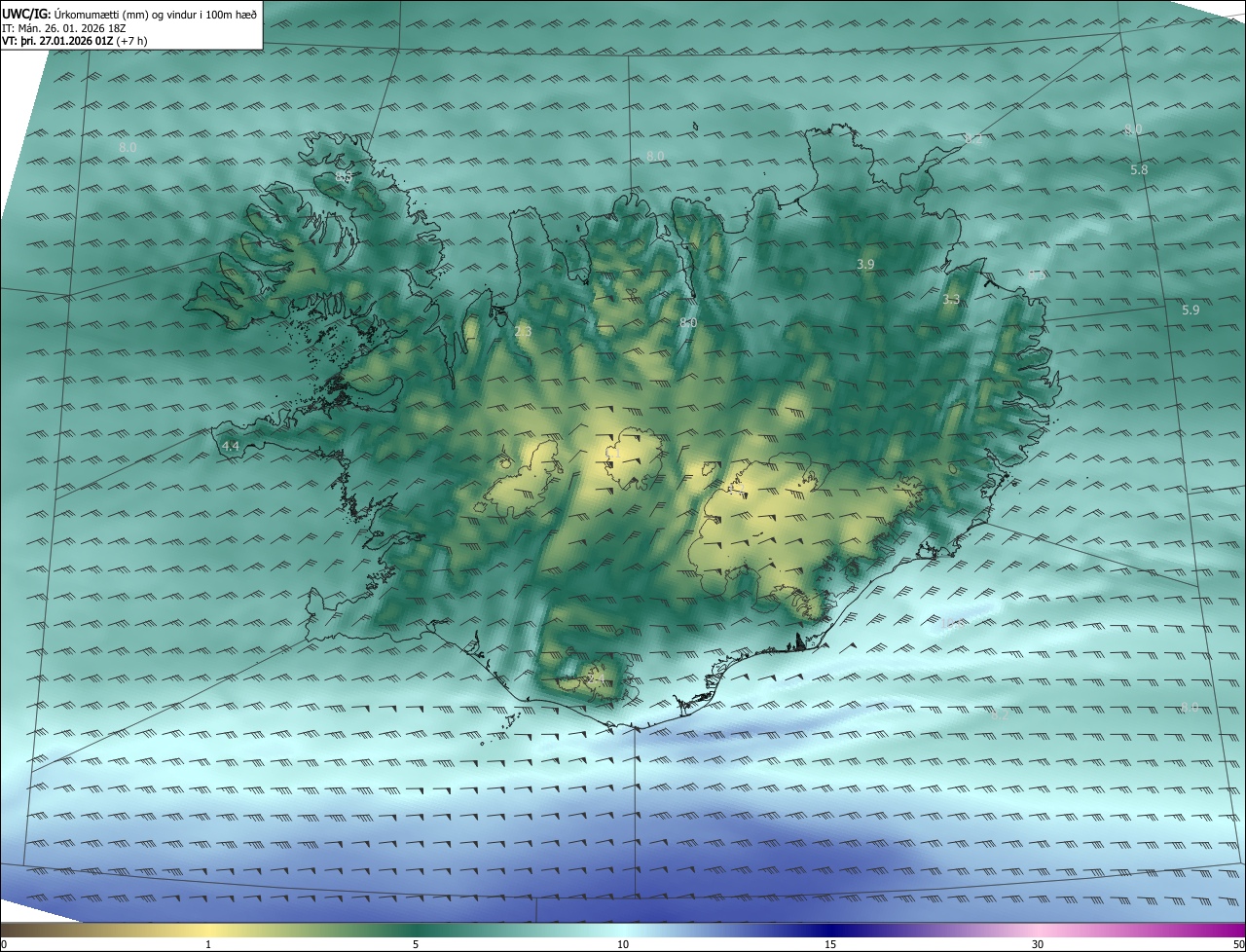1246x952 pixels.
Task: Click the '50' tick label on the color scale
Action: (x=1238, y=944)
